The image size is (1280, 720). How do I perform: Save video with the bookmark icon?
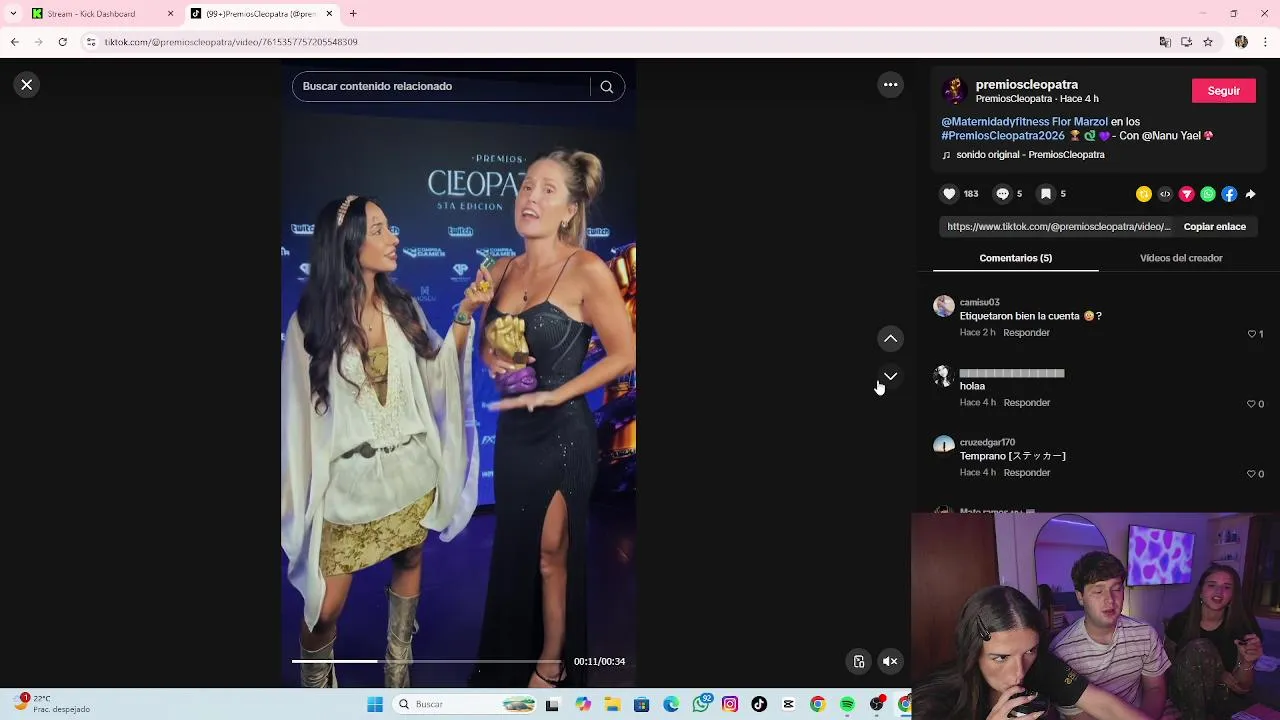coord(1045,194)
